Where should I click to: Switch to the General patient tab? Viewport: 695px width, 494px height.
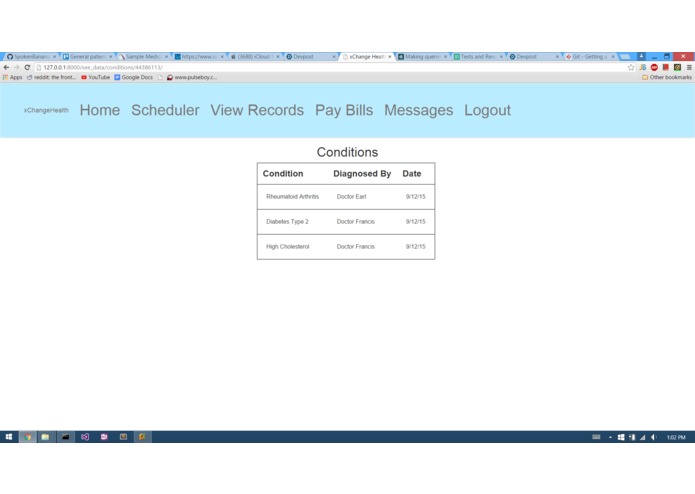[87, 57]
